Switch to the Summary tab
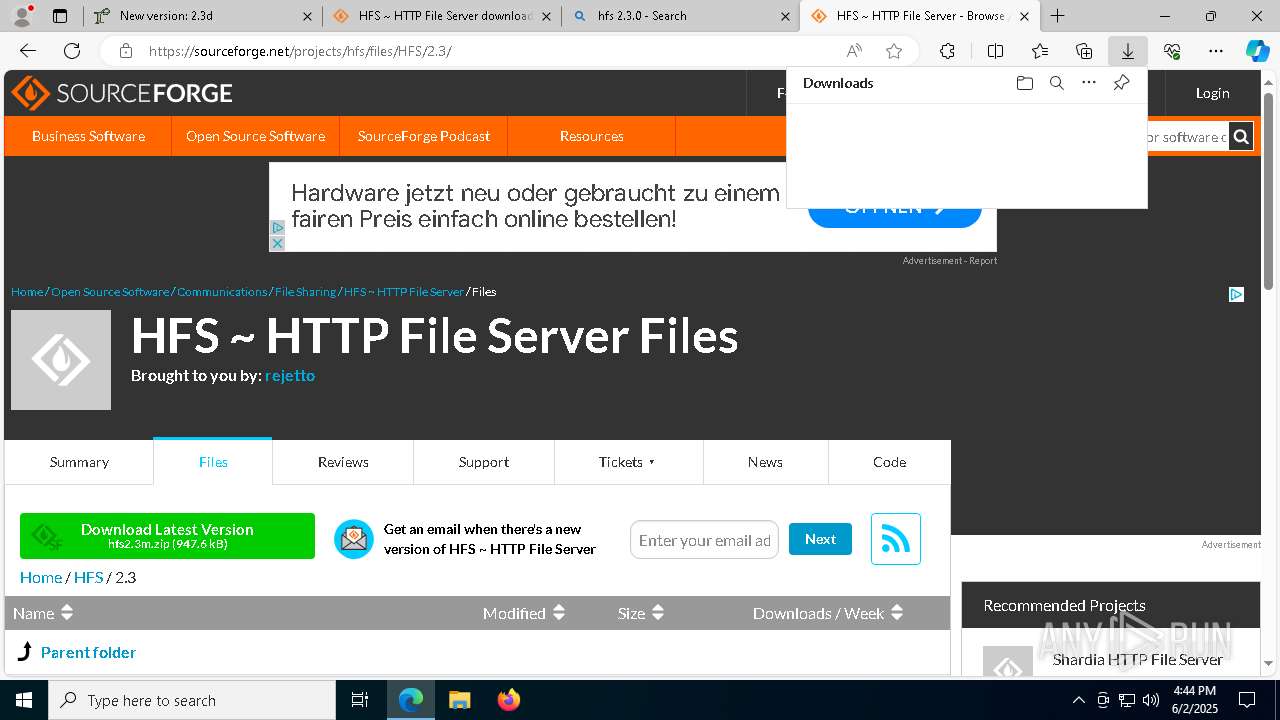1280x720 pixels. (79, 462)
